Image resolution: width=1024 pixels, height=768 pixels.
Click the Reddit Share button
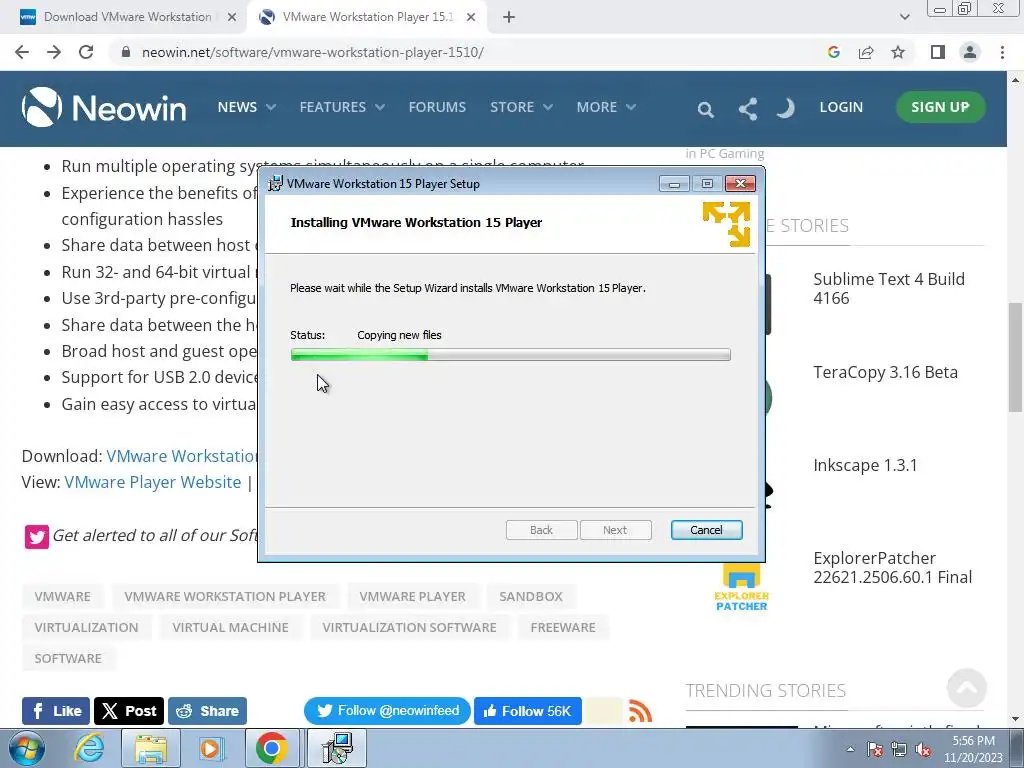207,711
